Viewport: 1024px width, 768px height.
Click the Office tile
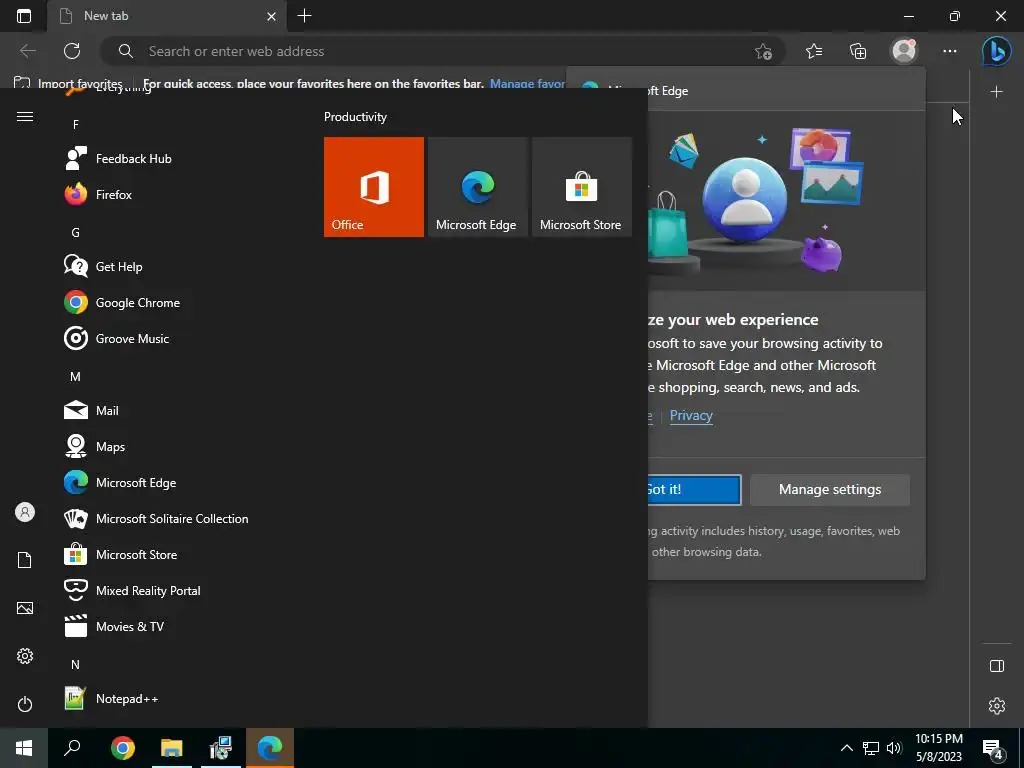pyautogui.click(x=374, y=187)
